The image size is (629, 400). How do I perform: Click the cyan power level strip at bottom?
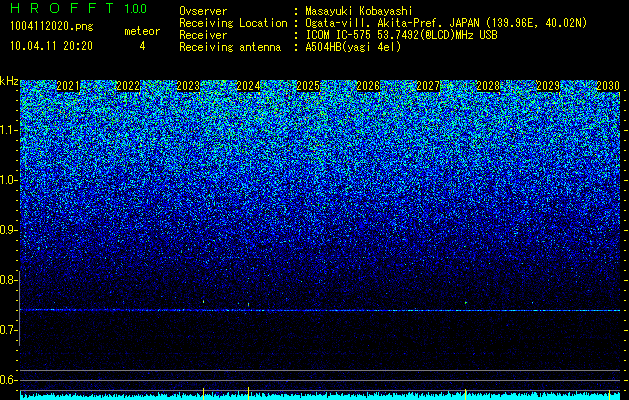320,396
